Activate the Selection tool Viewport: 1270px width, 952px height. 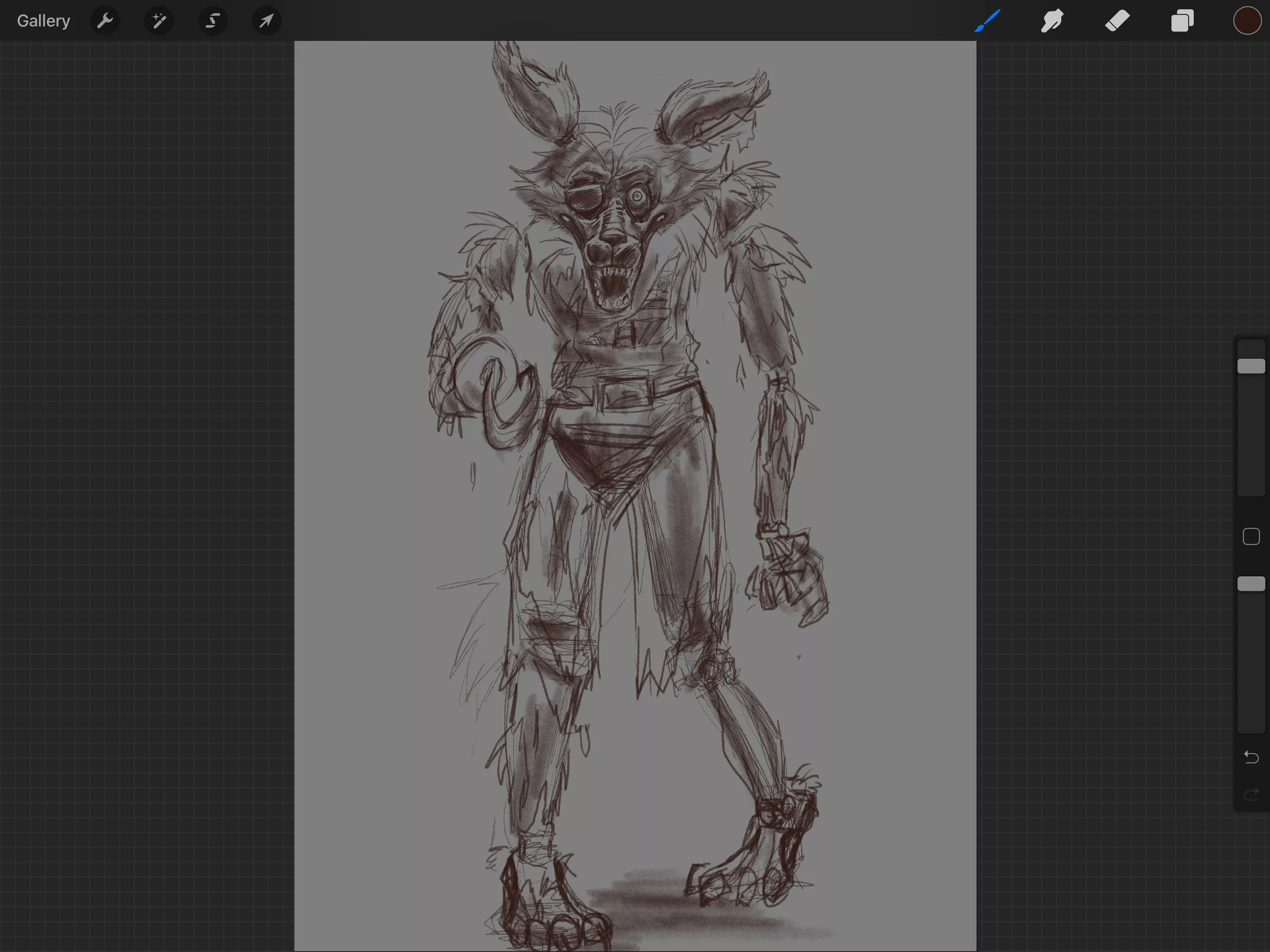pos(212,21)
